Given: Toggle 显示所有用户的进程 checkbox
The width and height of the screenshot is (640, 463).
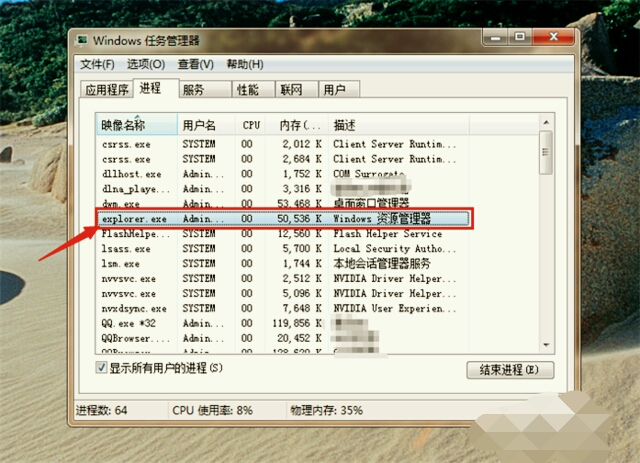Looking at the screenshot, I should (x=101, y=367).
